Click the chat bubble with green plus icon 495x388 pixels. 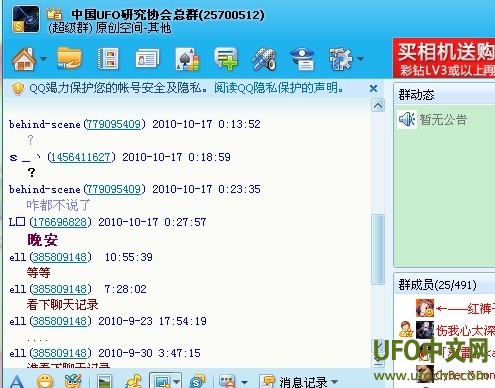click(226, 59)
